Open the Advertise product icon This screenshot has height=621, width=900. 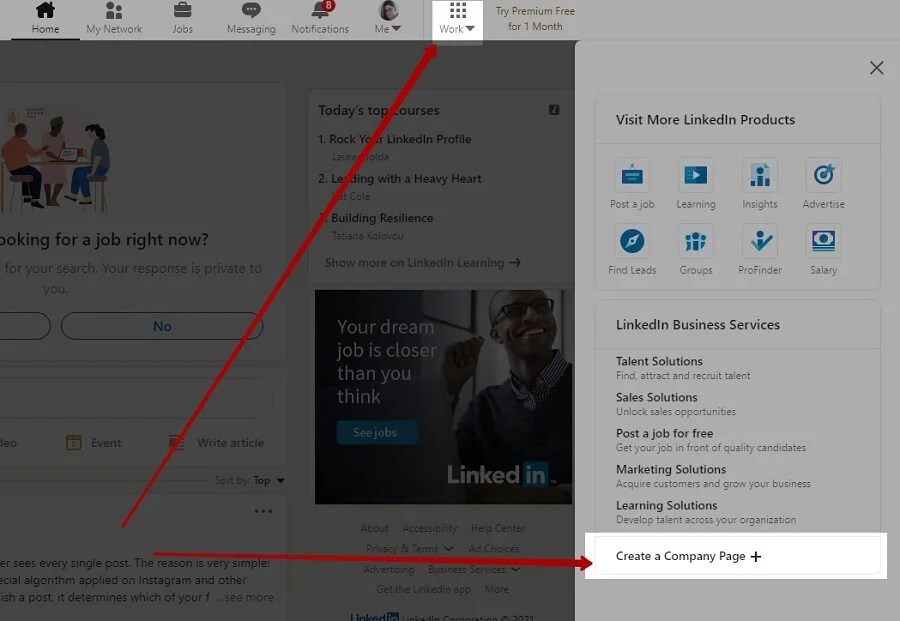pos(823,176)
